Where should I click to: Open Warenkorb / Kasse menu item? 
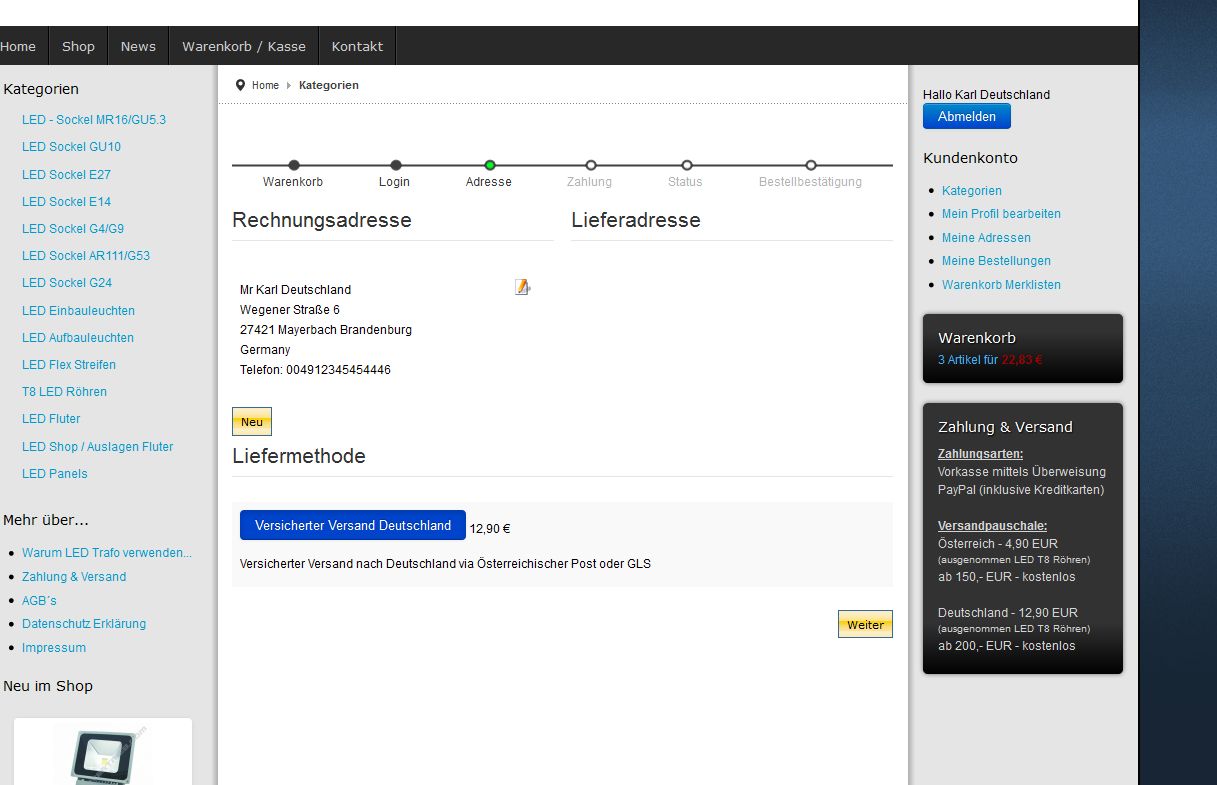(244, 46)
